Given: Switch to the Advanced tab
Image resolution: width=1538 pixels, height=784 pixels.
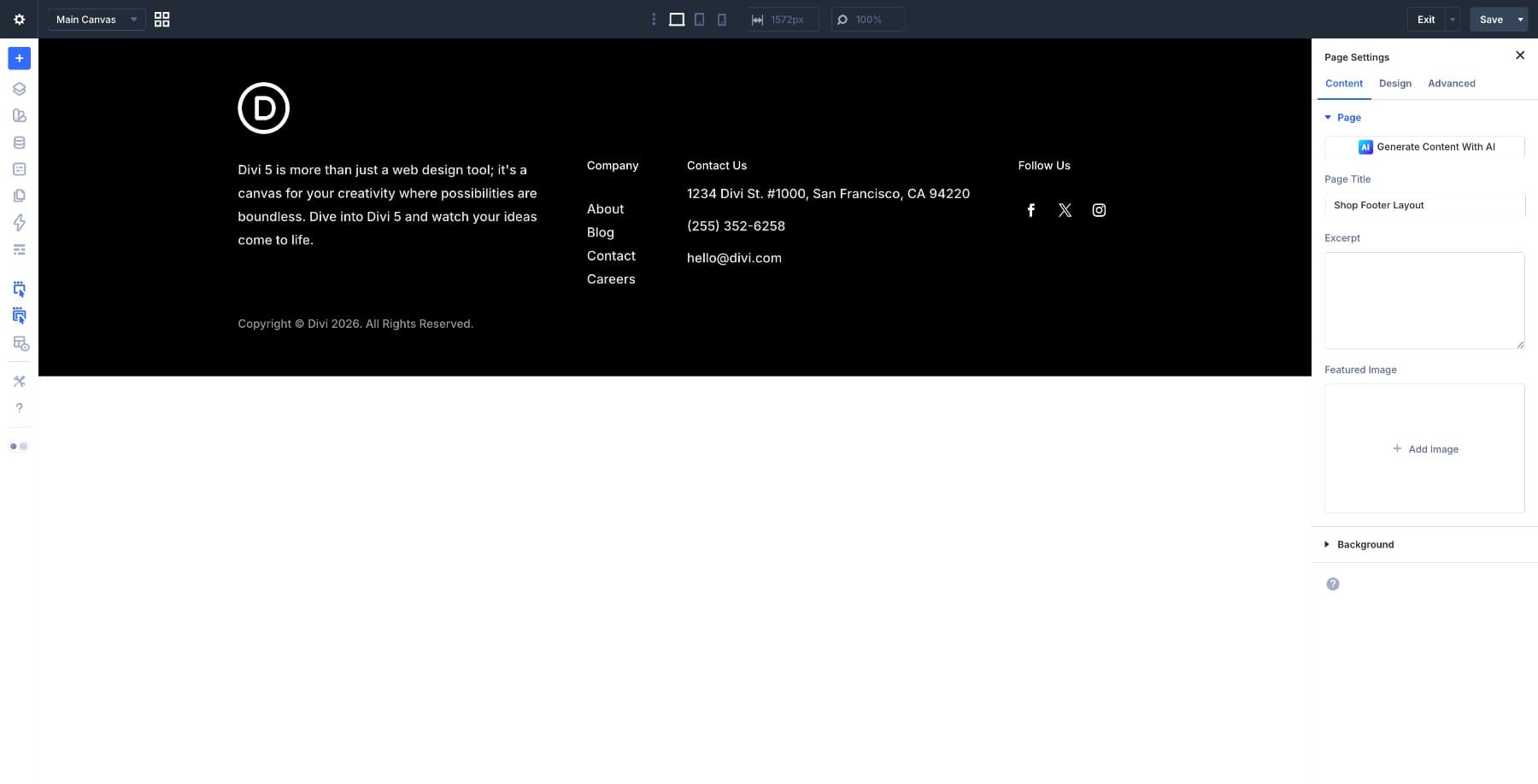Looking at the screenshot, I should point(1451,83).
